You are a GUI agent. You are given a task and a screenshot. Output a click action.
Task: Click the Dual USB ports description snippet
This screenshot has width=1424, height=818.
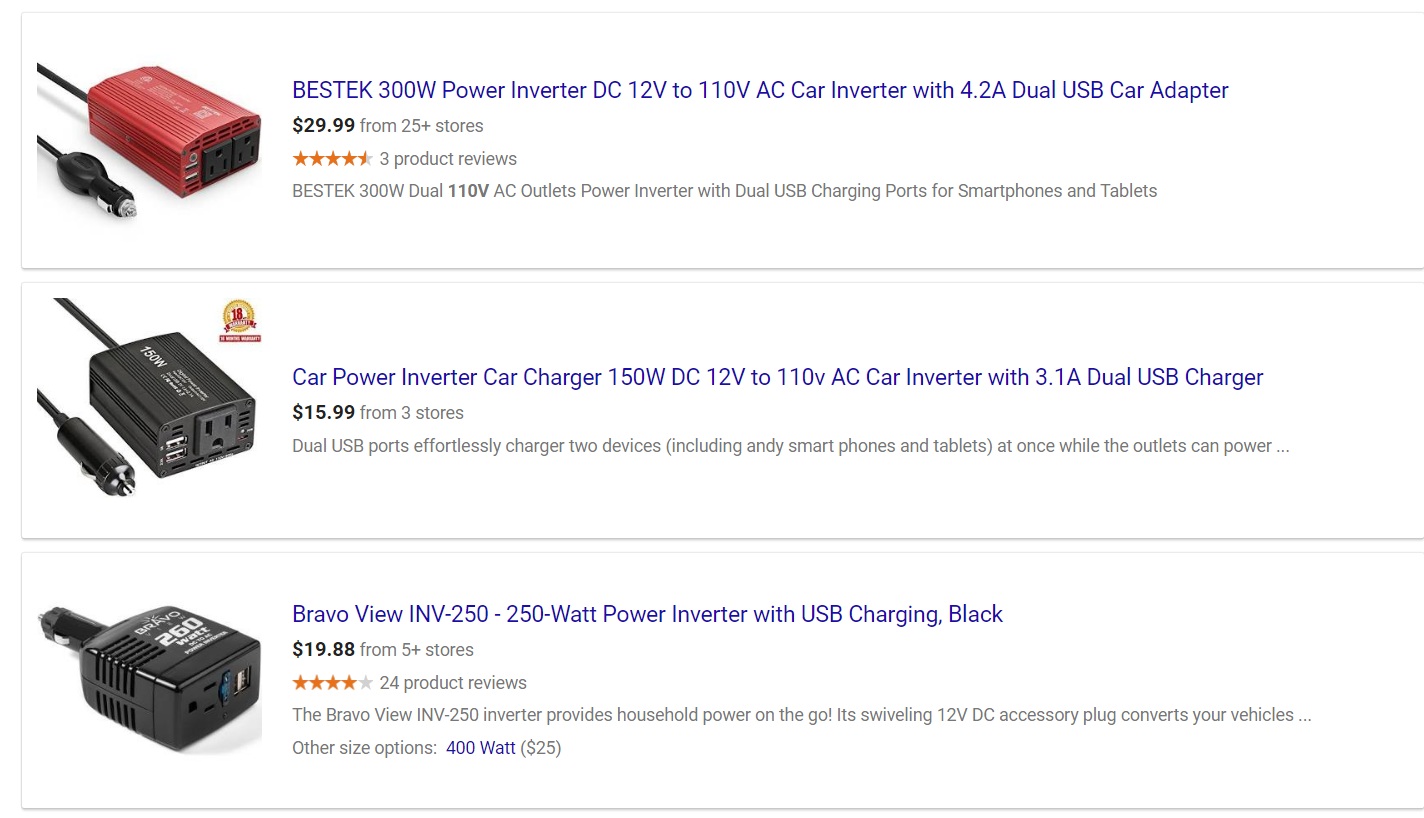(790, 446)
